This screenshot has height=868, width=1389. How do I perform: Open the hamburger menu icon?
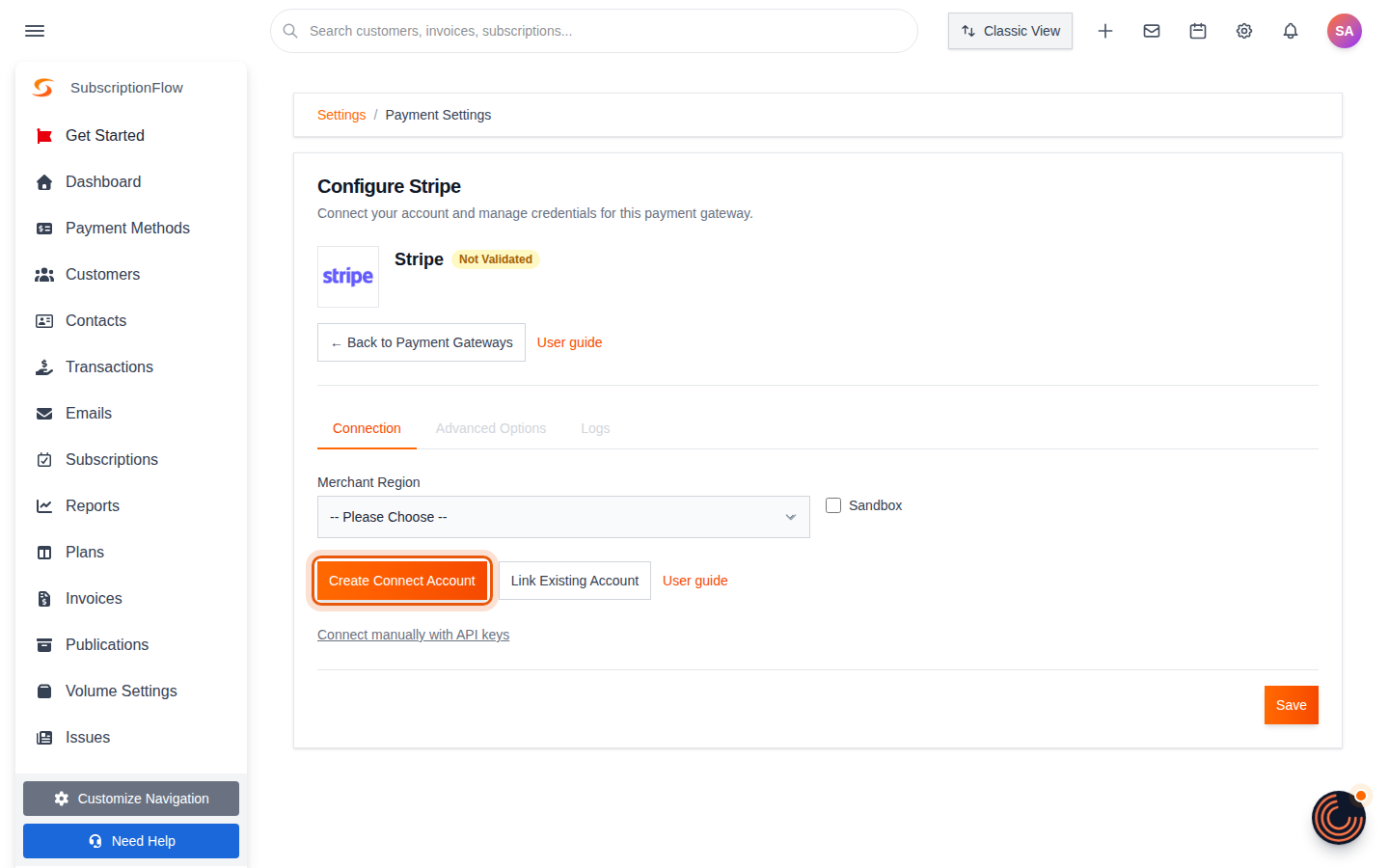tap(35, 31)
